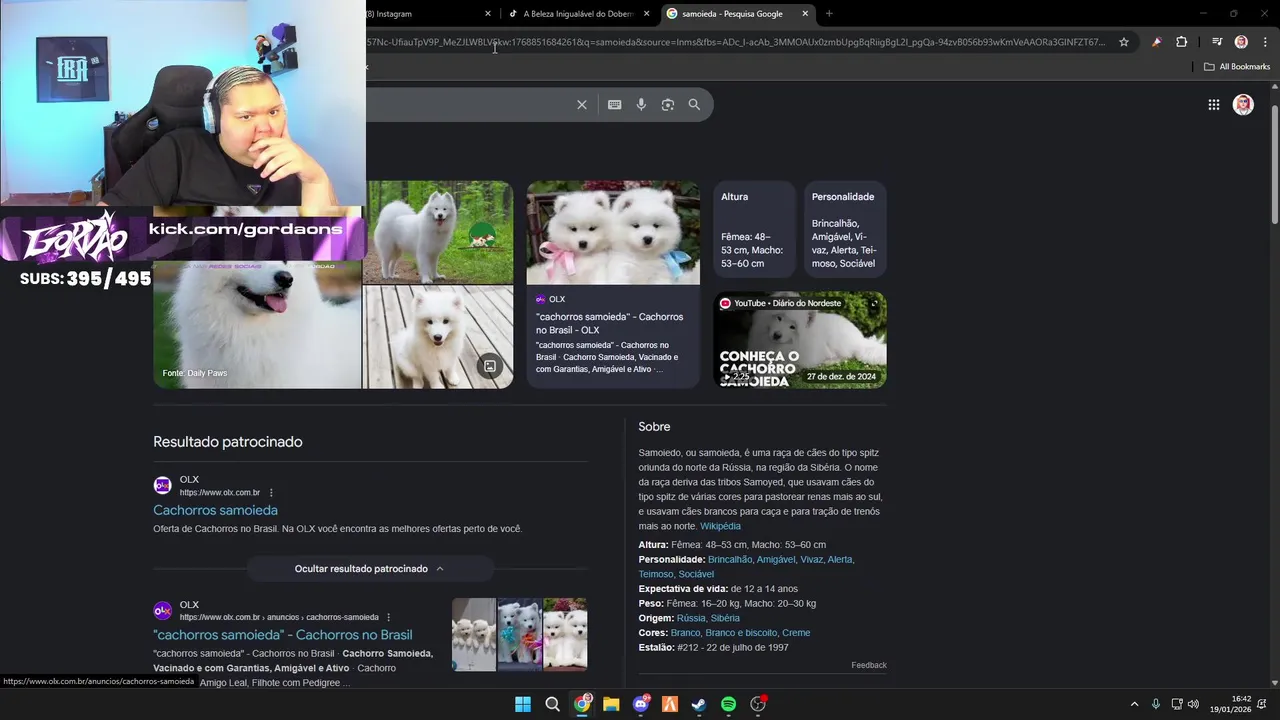Close the A Beleza Inigualável tab
Viewport: 1280px width, 720px height.
pyautogui.click(x=647, y=14)
